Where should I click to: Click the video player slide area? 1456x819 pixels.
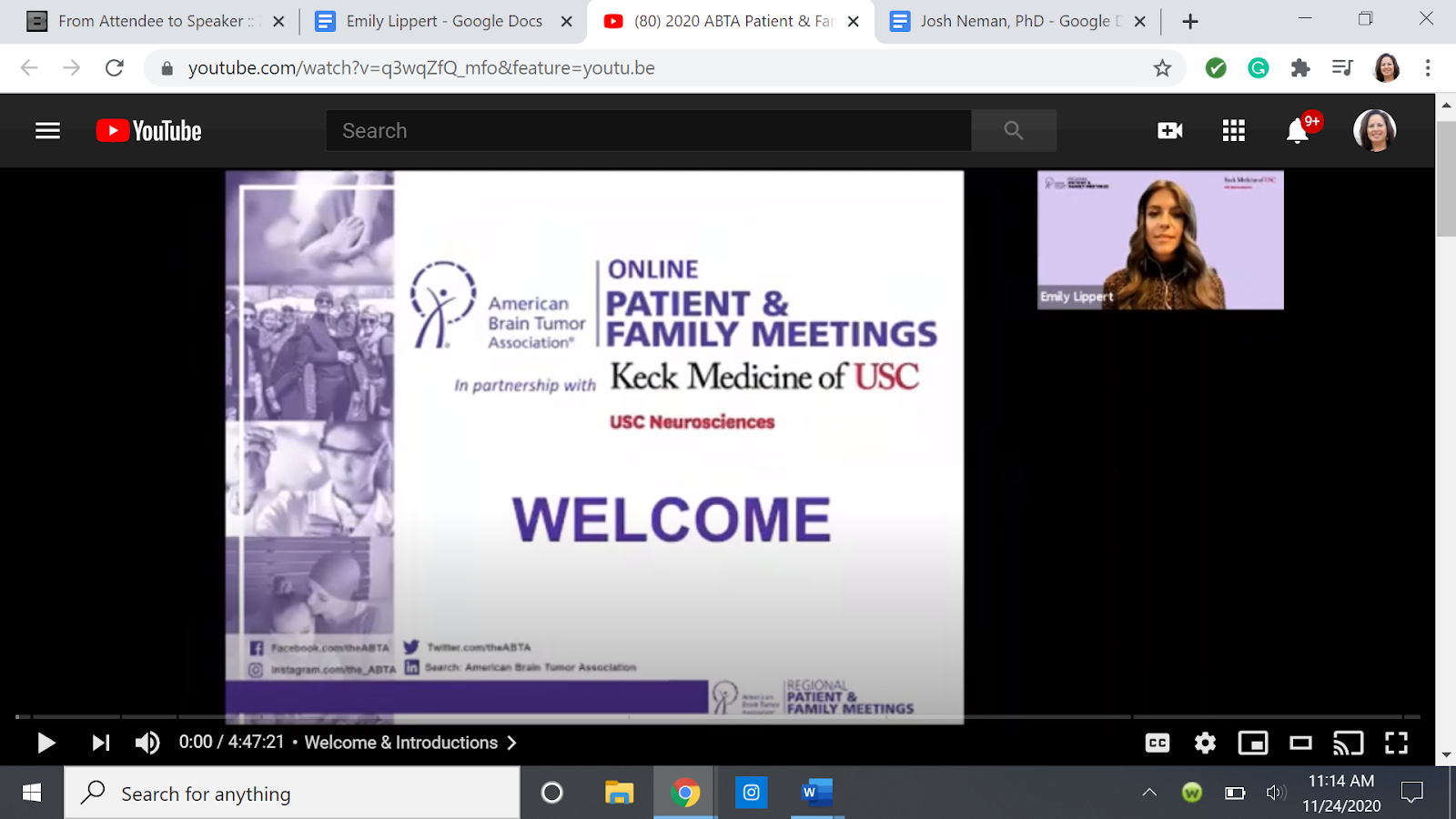tap(594, 447)
